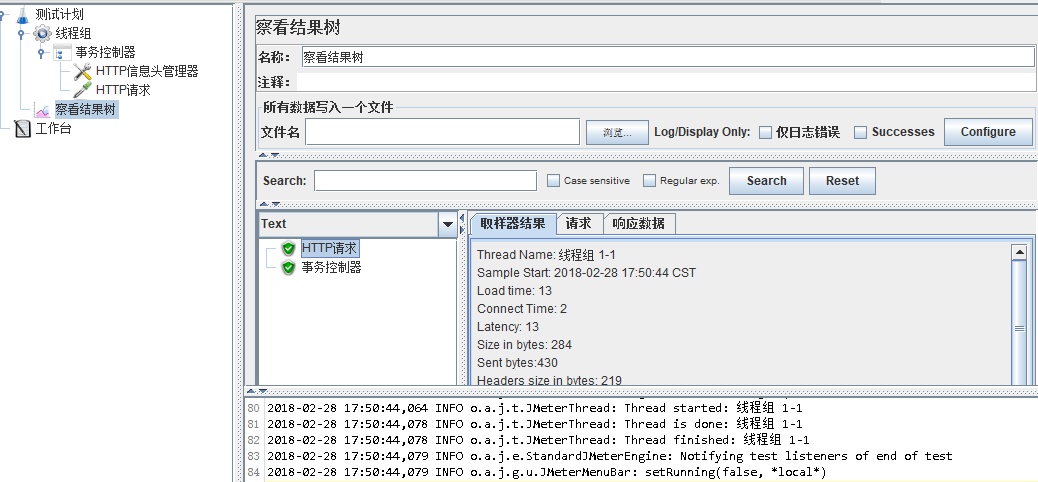Image resolution: width=1038 pixels, height=482 pixels.
Task: Enable Regular exp. search option
Action: click(x=649, y=181)
